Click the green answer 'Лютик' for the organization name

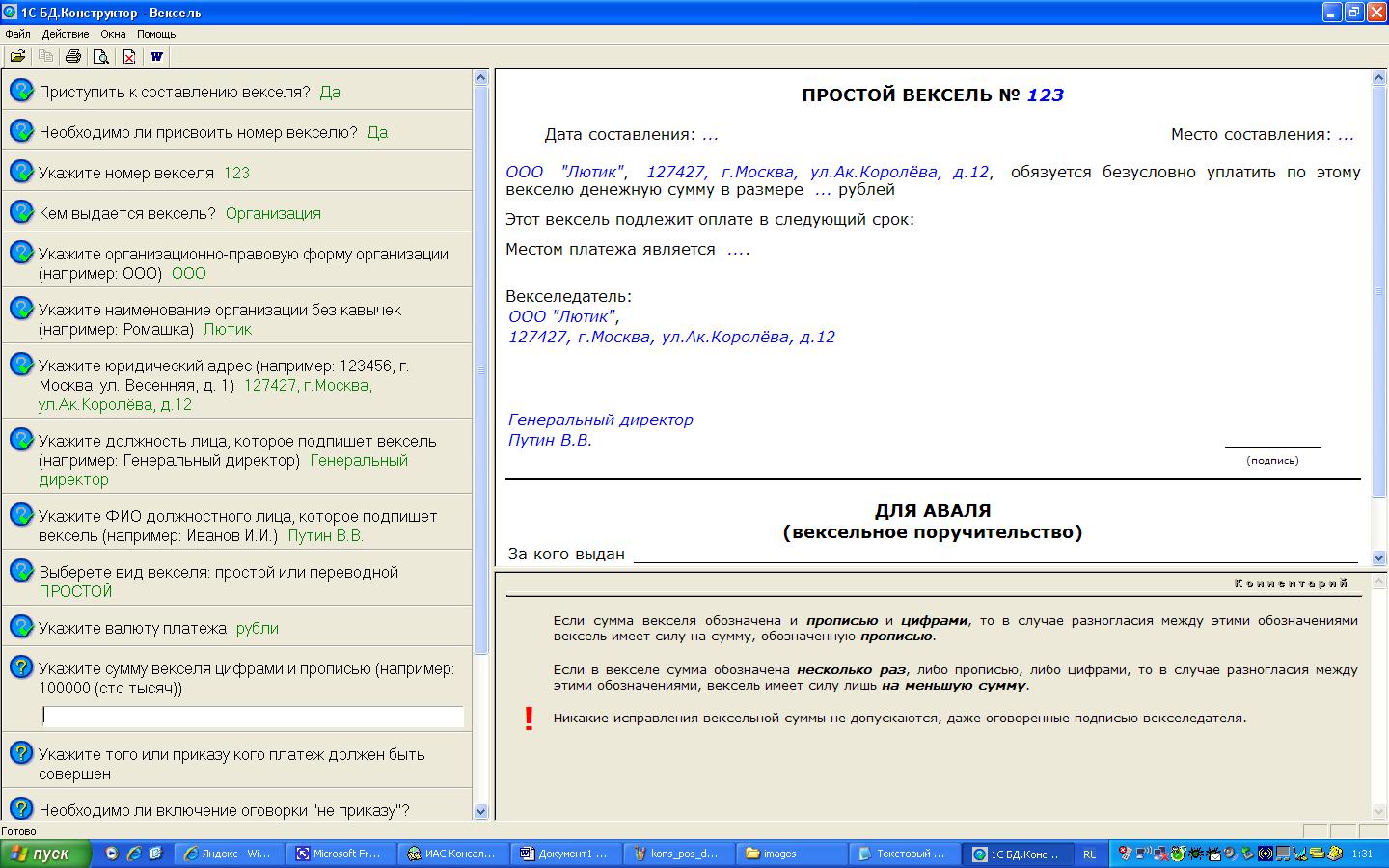tap(228, 330)
